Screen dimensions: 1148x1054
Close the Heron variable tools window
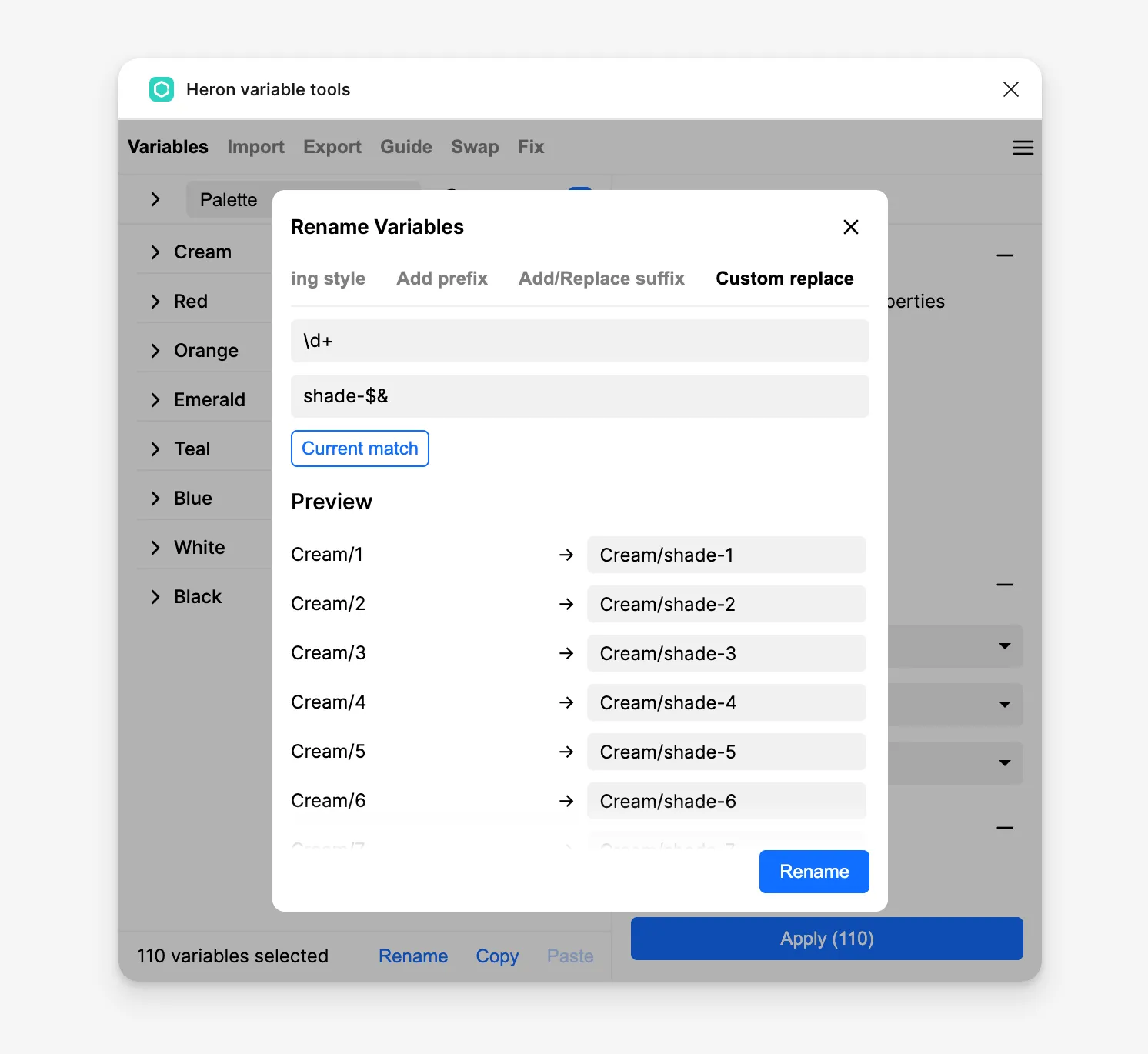1010,89
